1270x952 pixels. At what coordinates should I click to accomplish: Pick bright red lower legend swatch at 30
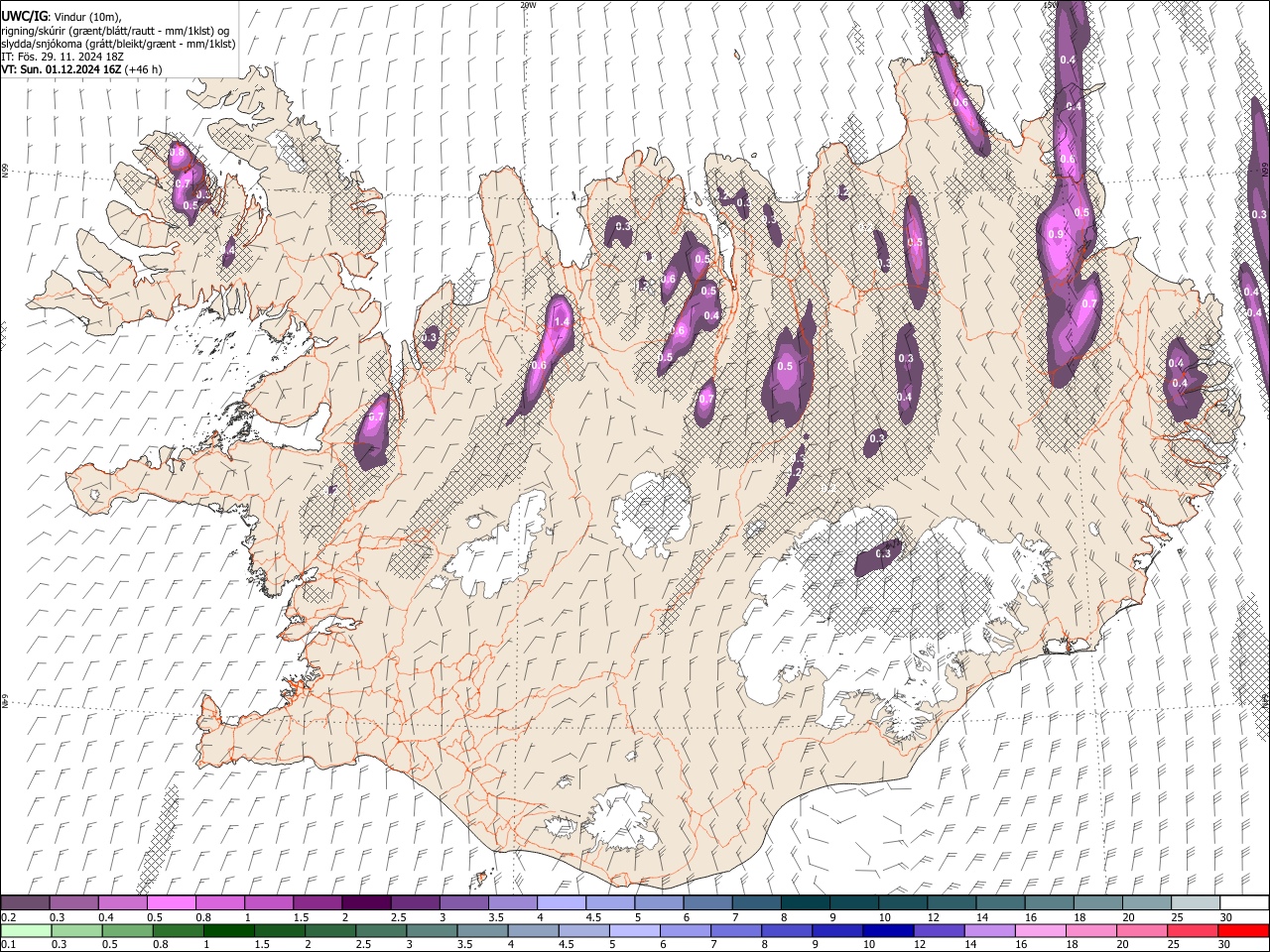click(x=1243, y=931)
